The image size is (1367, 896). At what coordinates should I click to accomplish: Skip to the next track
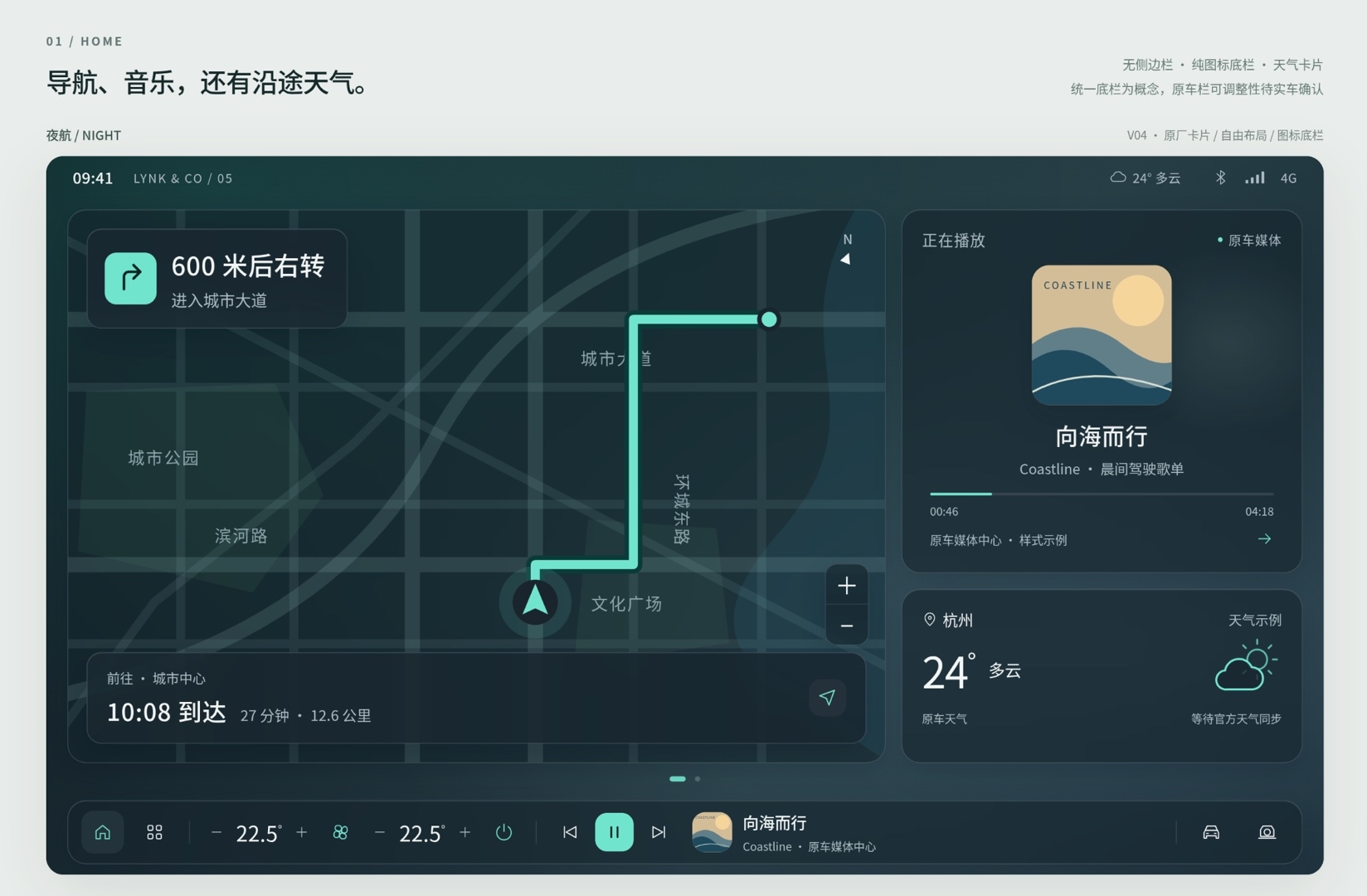click(x=659, y=832)
